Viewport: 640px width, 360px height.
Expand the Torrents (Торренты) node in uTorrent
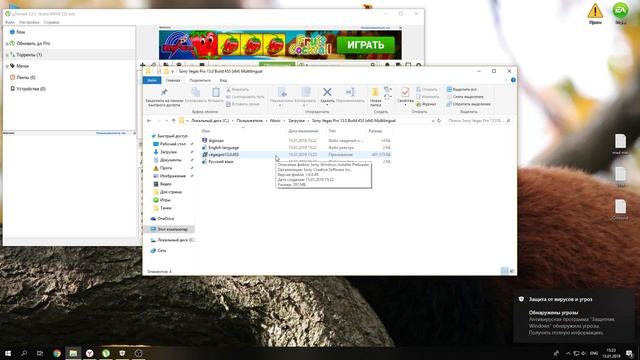[7, 55]
